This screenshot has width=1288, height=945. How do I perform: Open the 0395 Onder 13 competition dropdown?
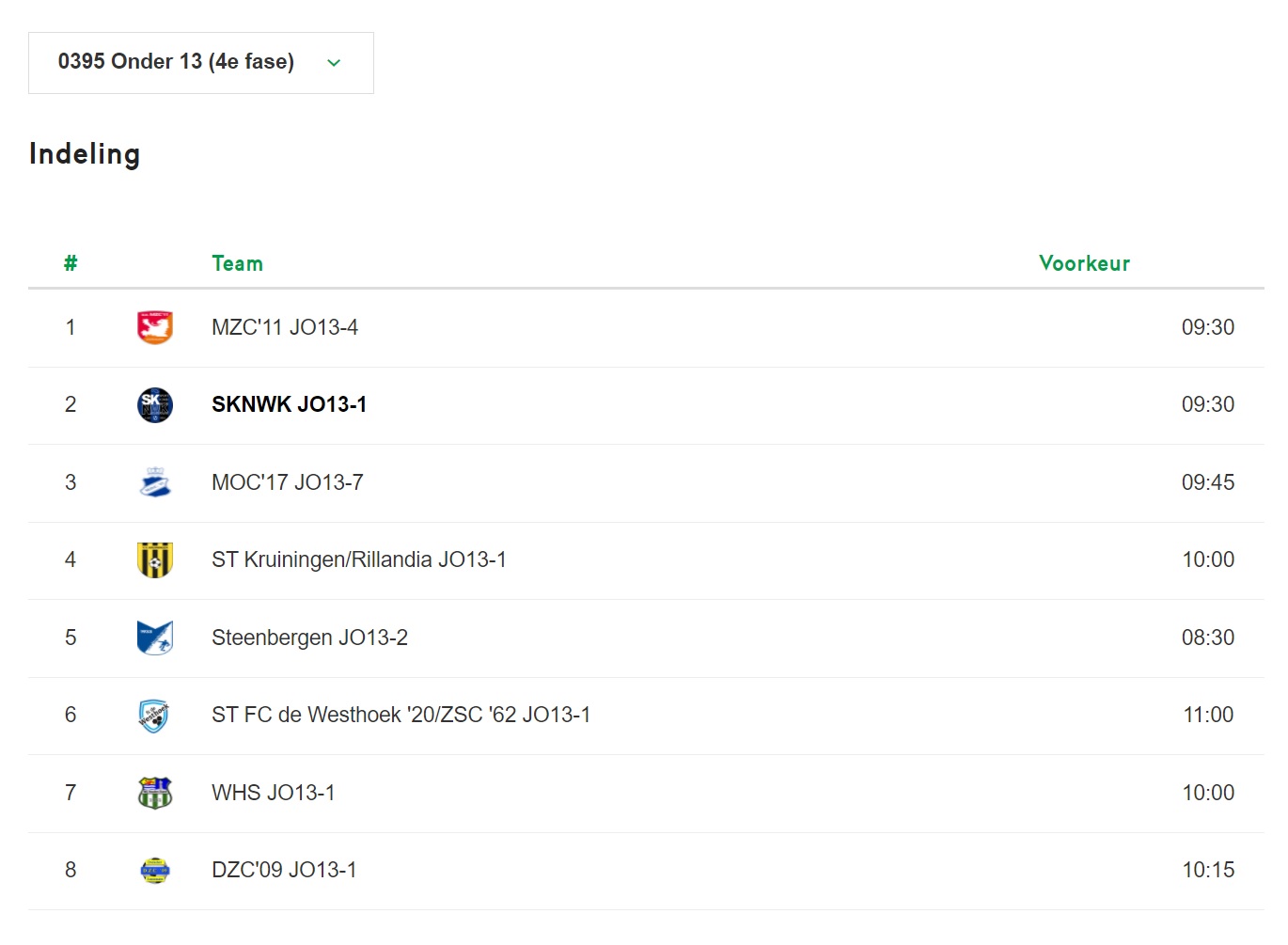(x=201, y=63)
